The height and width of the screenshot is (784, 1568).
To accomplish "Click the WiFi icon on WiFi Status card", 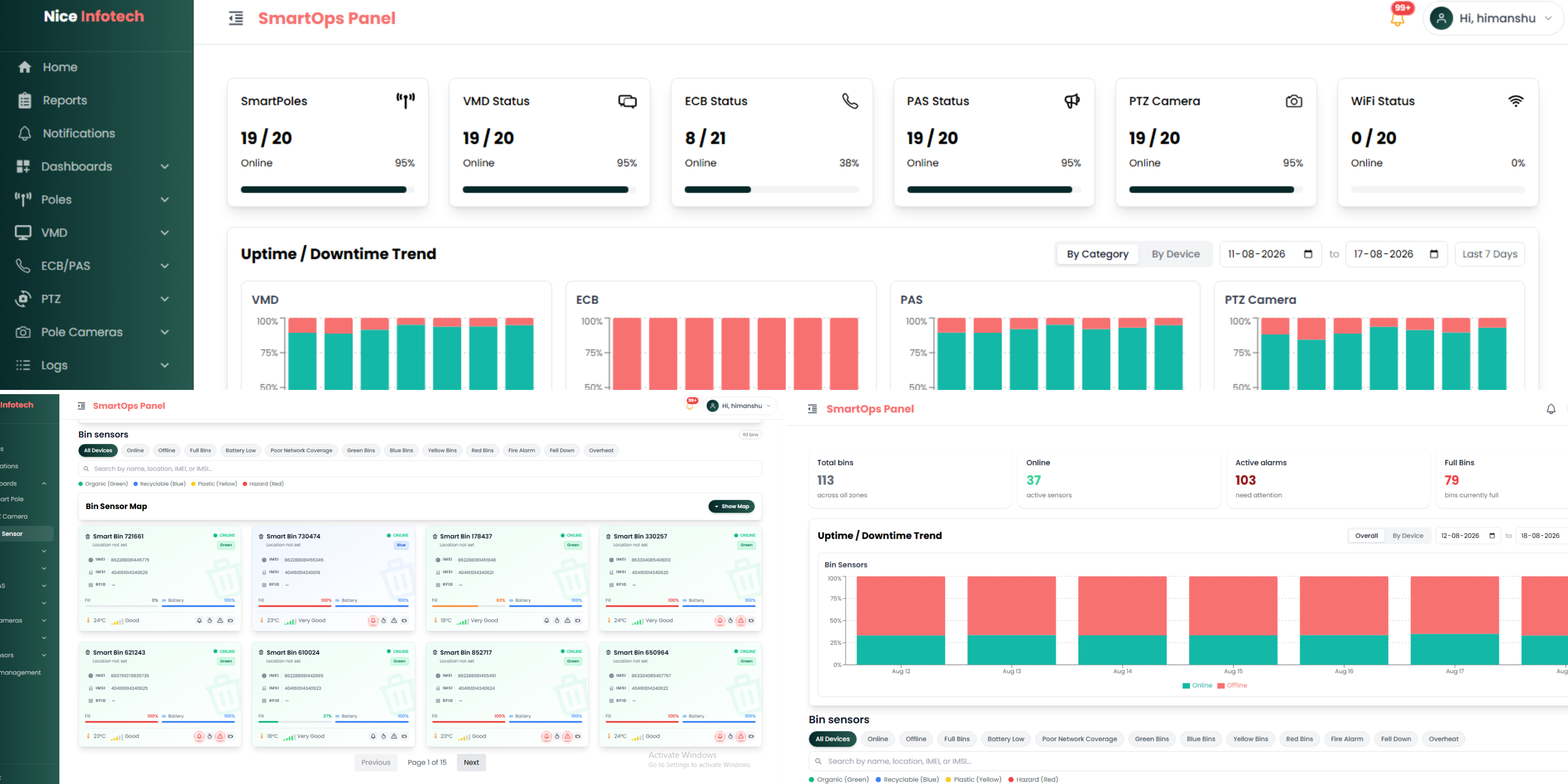I will coord(1516,101).
